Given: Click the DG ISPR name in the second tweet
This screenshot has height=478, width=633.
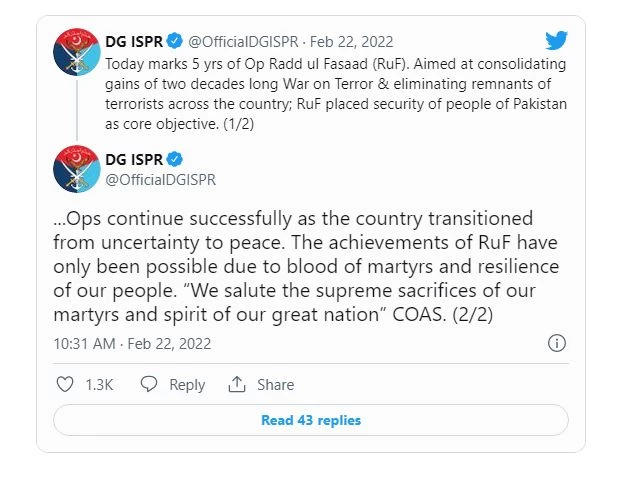Looking at the screenshot, I should [x=133, y=160].
